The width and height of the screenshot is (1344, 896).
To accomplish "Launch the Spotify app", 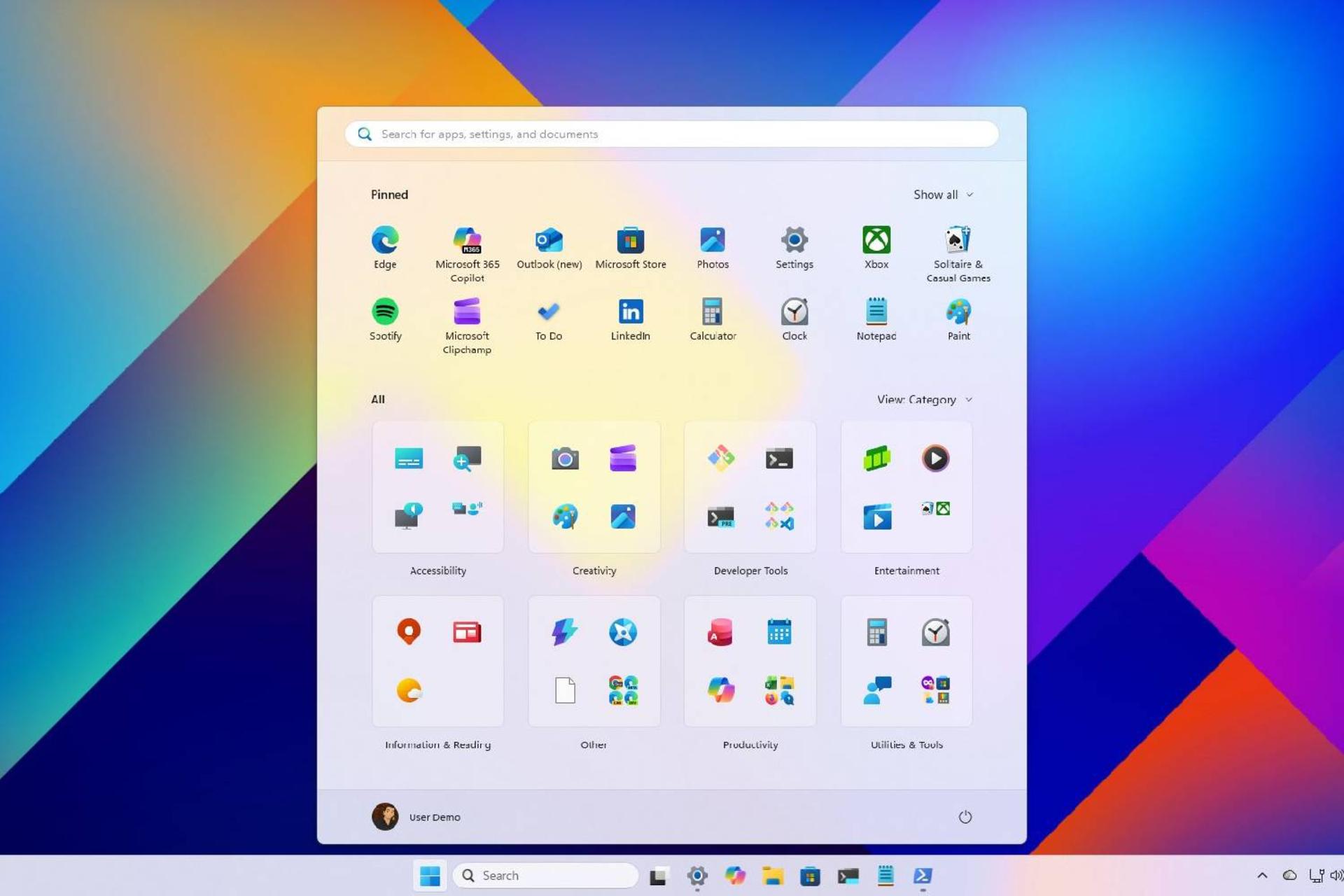I will point(384,312).
